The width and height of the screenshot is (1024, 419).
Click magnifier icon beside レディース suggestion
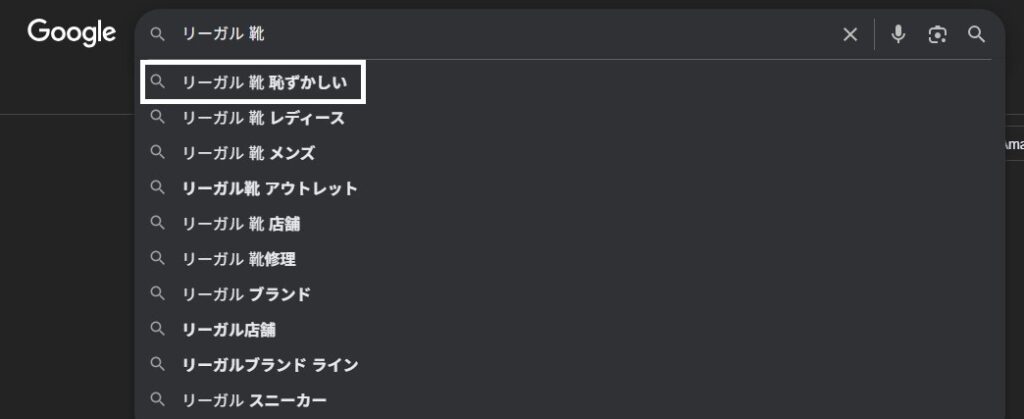click(157, 118)
